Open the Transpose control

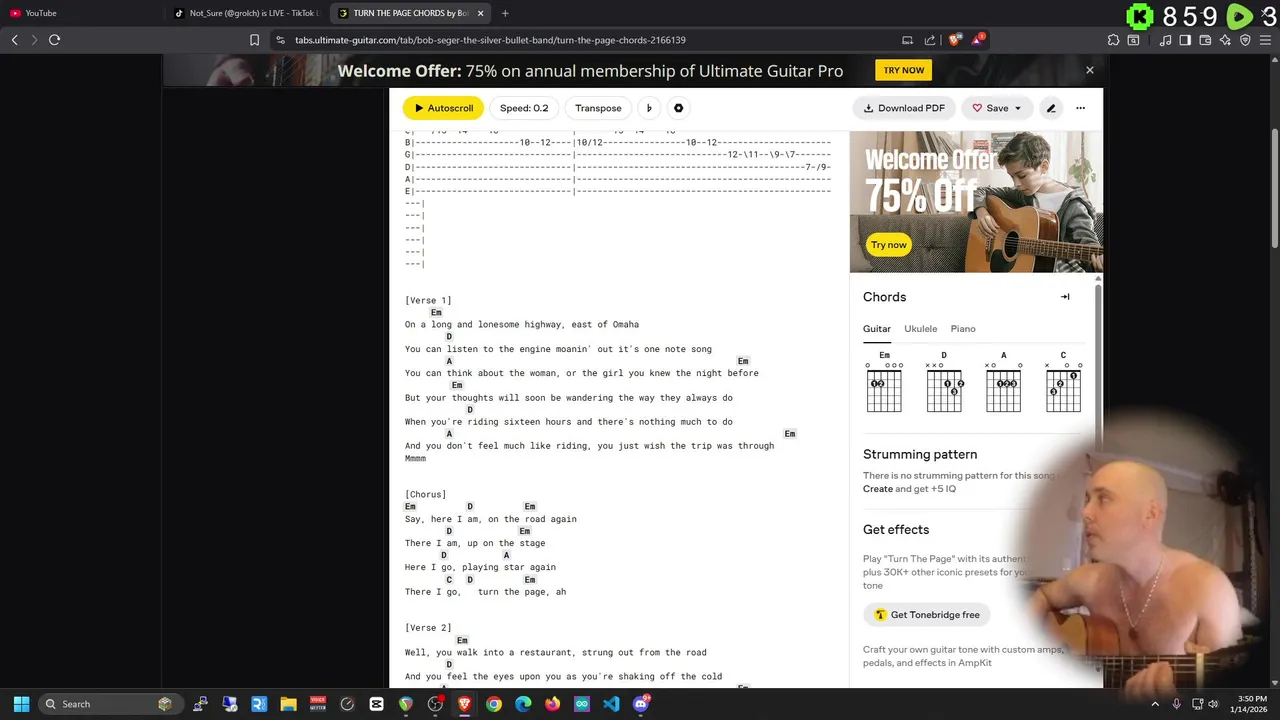(598, 108)
